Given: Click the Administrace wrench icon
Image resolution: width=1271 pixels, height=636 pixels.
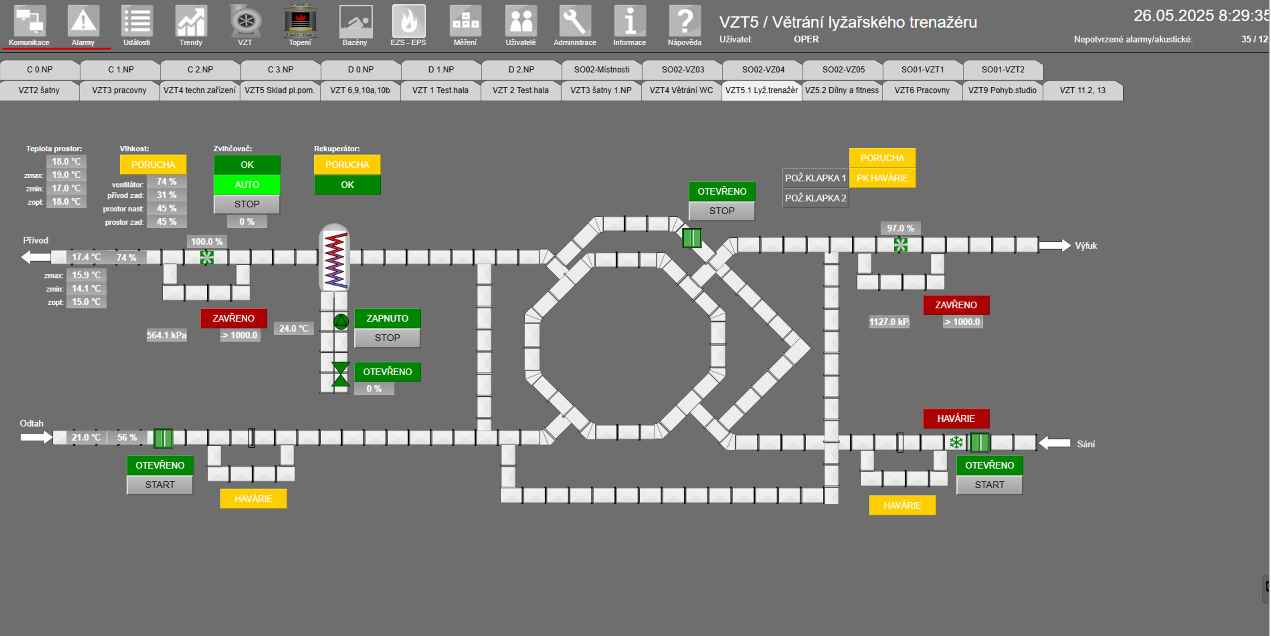Looking at the screenshot, I should pyautogui.click(x=575, y=21).
